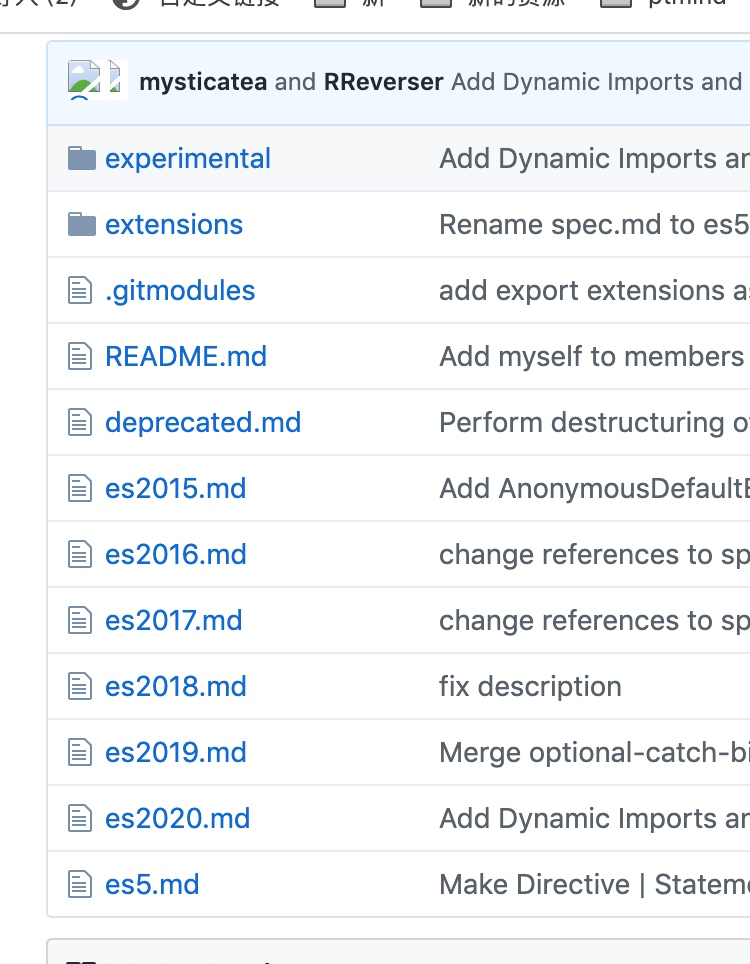The image size is (750, 964).
Task: Click the folder icon next to extensions
Action: click(81, 225)
